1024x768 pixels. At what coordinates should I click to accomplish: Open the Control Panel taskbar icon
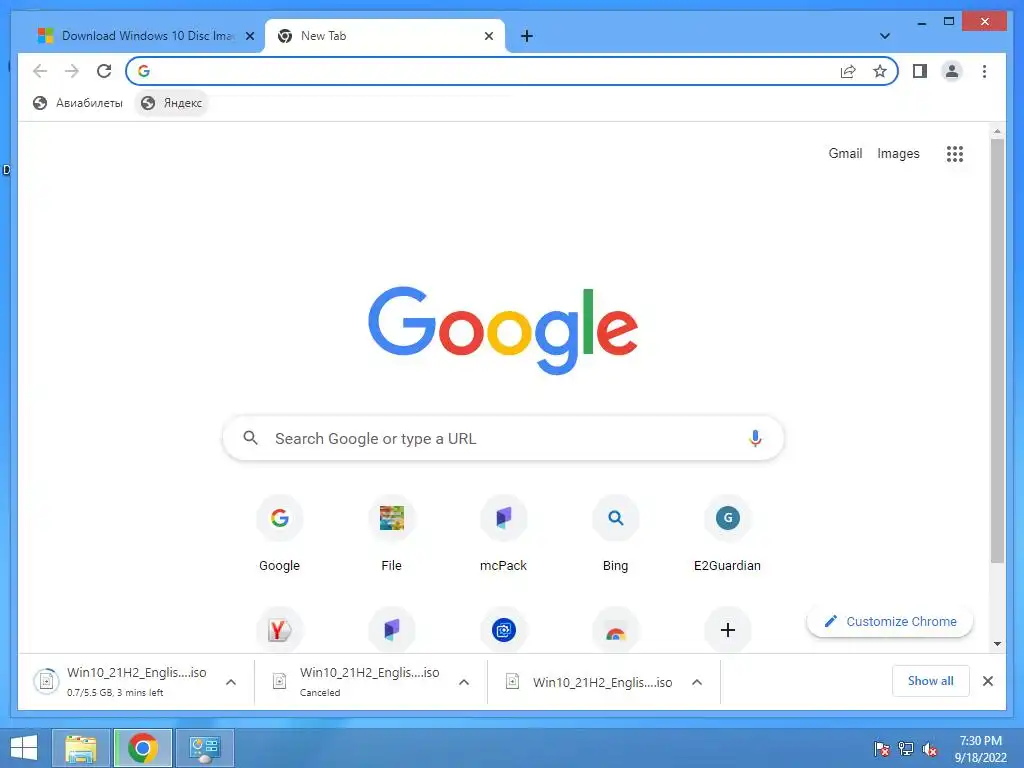[x=204, y=748]
